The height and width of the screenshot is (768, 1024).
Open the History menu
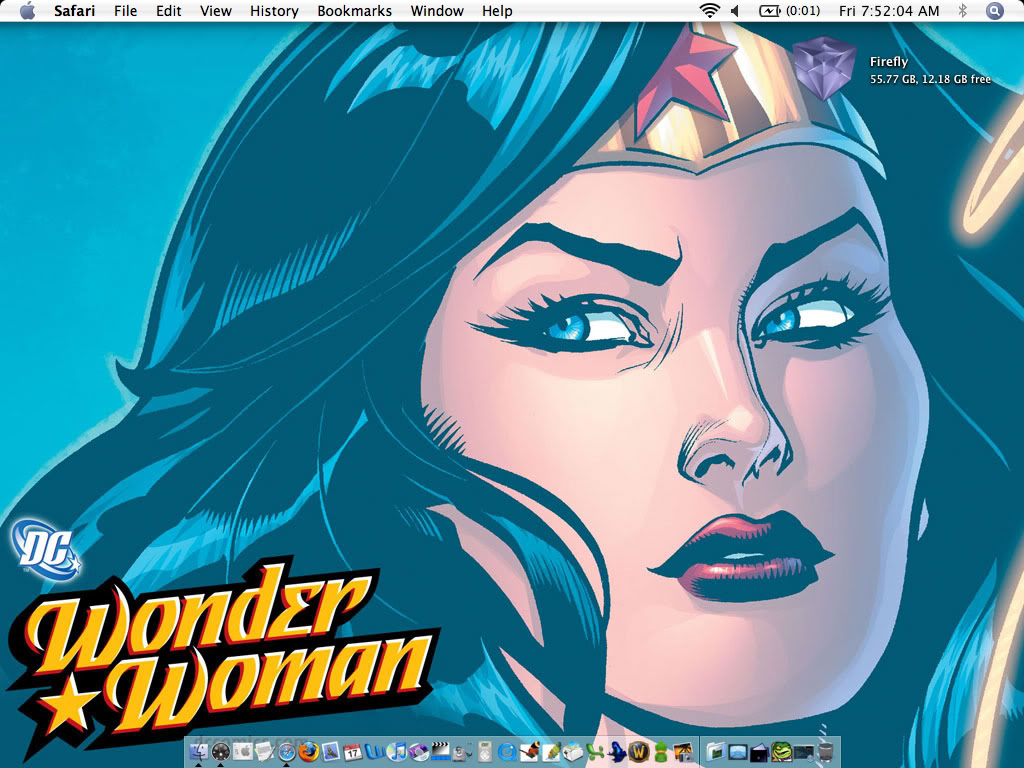274,11
